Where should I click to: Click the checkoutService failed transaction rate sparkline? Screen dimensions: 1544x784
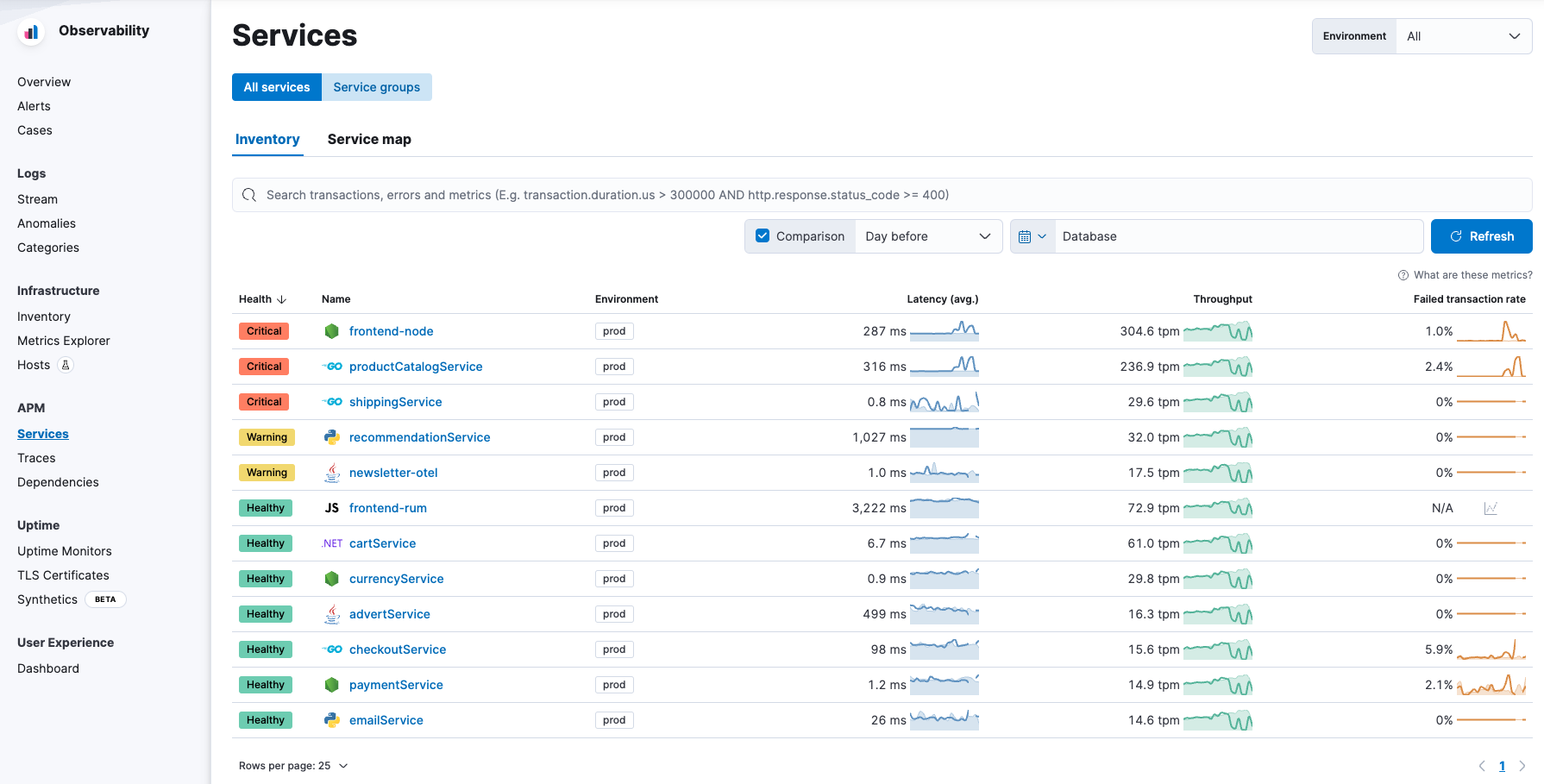pyautogui.click(x=1491, y=649)
